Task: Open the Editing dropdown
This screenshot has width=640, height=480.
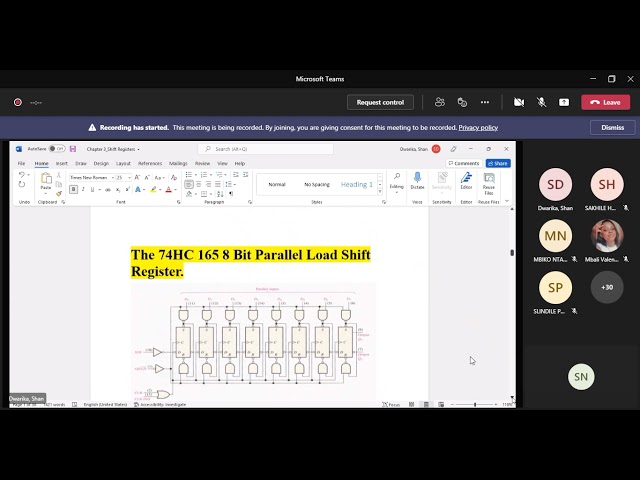Action: pyautogui.click(x=396, y=182)
